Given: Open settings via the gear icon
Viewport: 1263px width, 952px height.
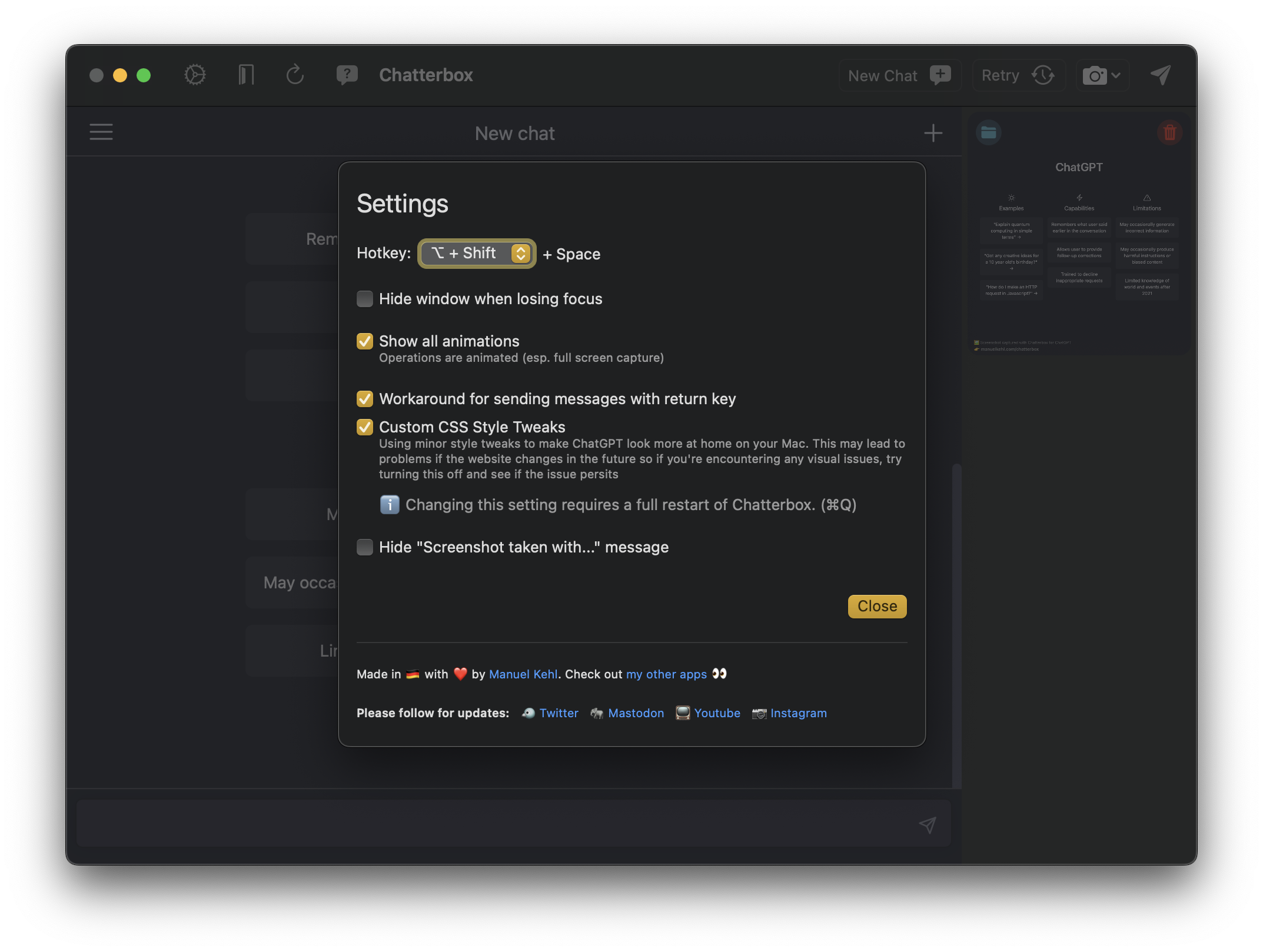Looking at the screenshot, I should pos(195,75).
